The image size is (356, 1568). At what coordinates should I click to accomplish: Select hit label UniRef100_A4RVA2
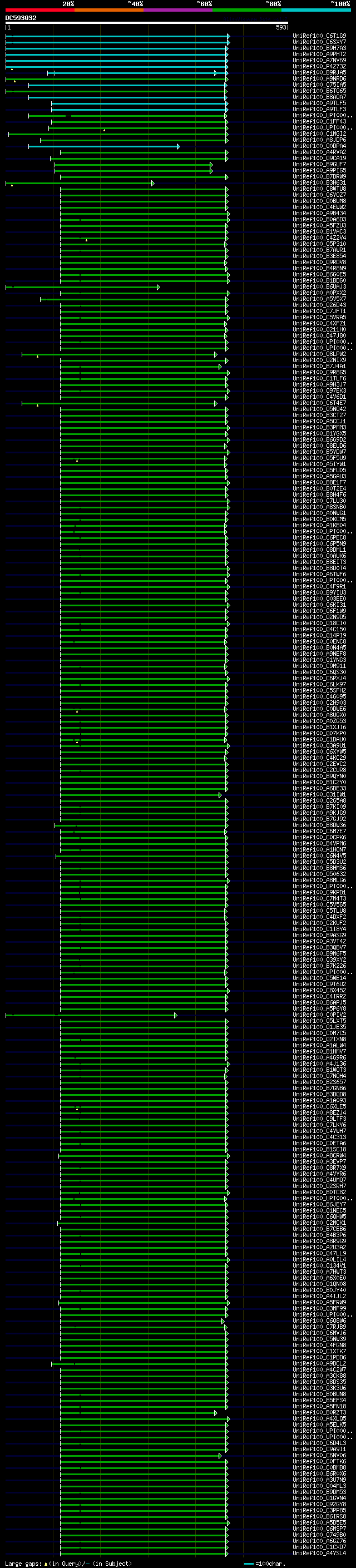pos(319,153)
